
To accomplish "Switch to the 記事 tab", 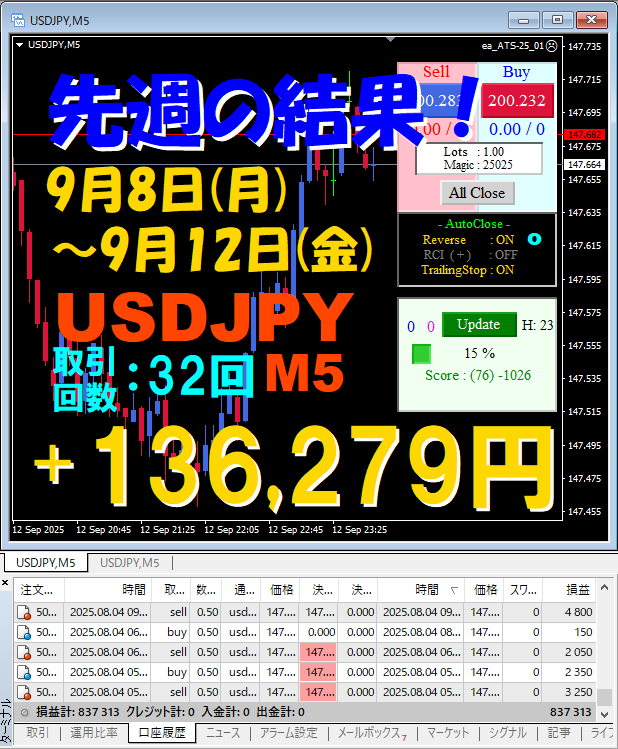I will point(559,733).
